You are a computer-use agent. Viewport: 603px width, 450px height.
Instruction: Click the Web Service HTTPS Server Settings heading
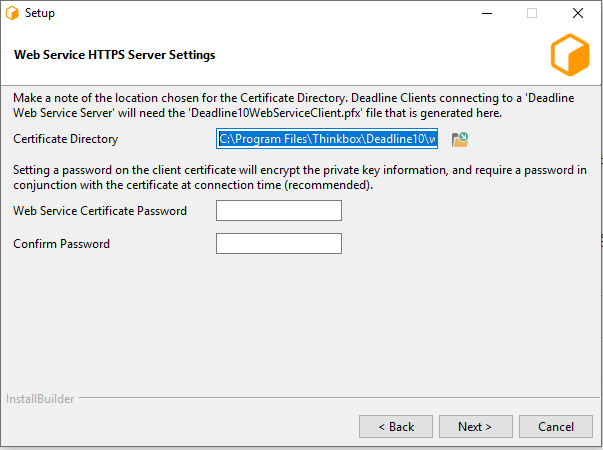click(115, 55)
